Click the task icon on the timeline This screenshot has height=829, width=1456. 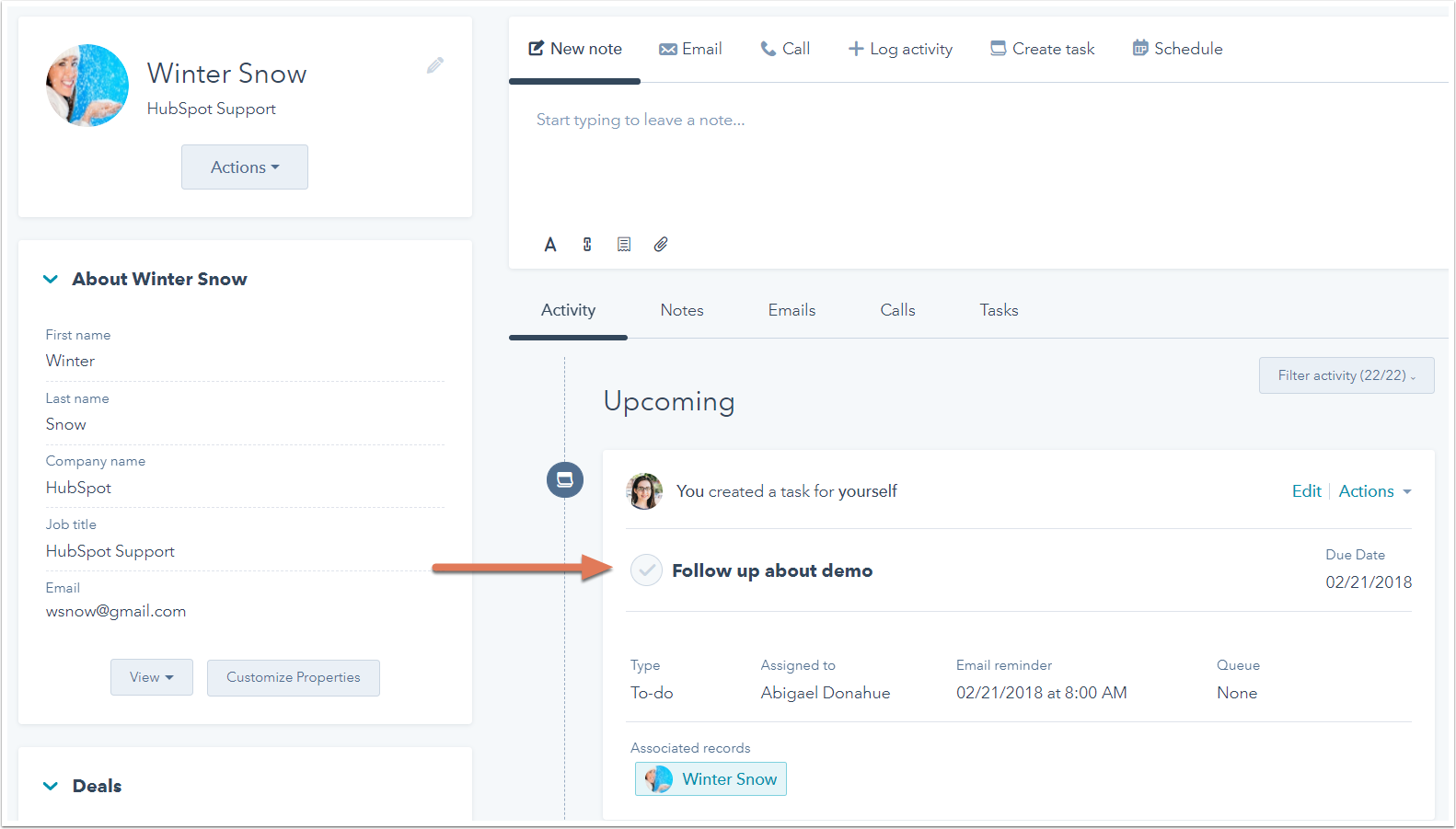pos(565,479)
